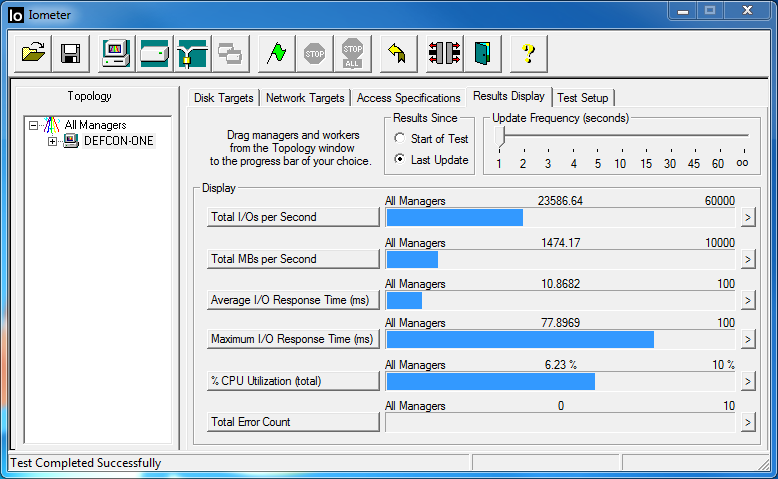Image resolution: width=778 pixels, height=479 pixels.
Task: Adjust the Update Frequency slider
Action: click(499, 138)
